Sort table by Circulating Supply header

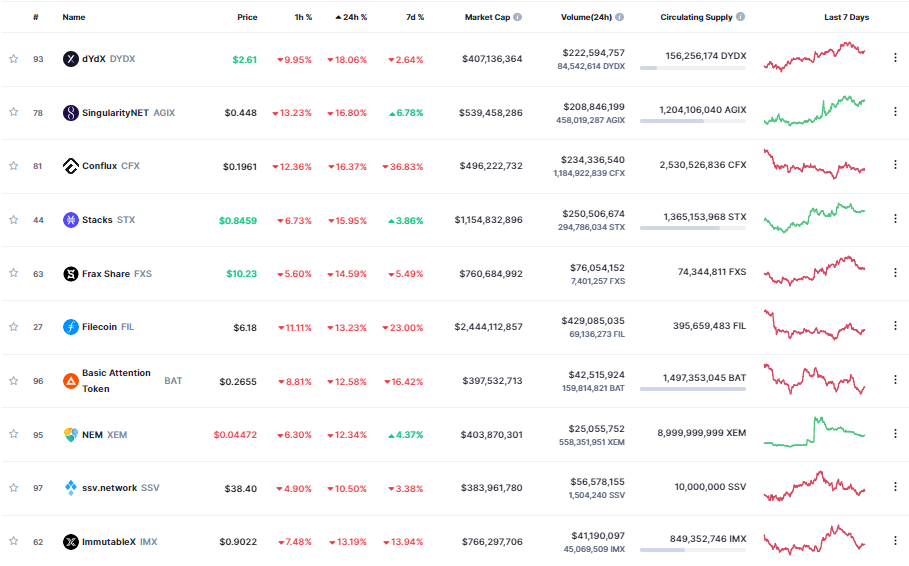click(x=696, y=17)
